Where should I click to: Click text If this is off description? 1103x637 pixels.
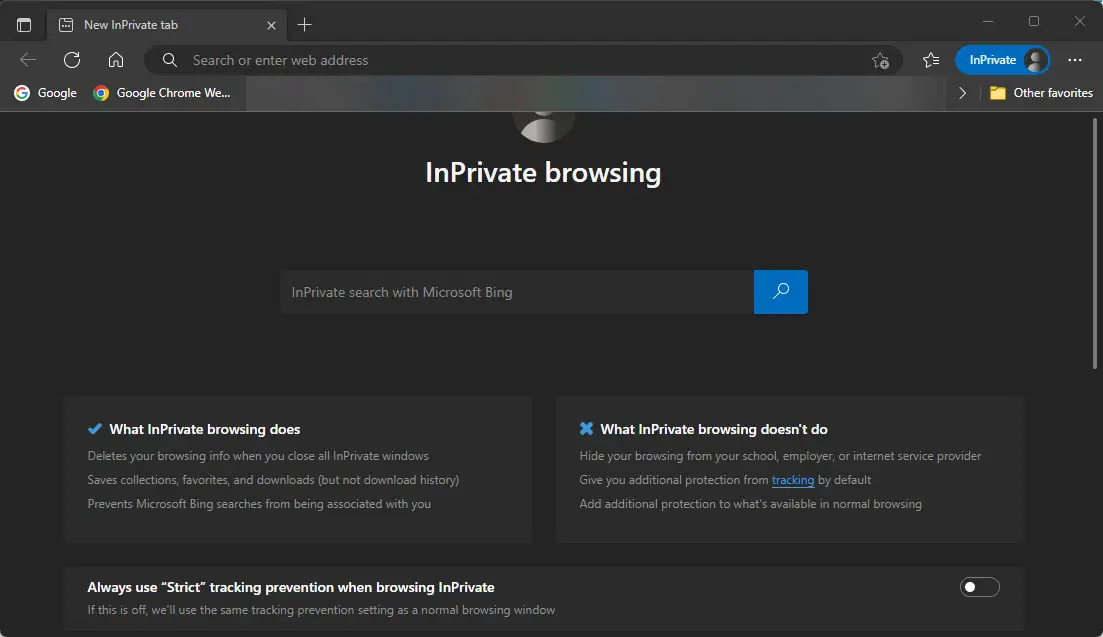point(321,610)
